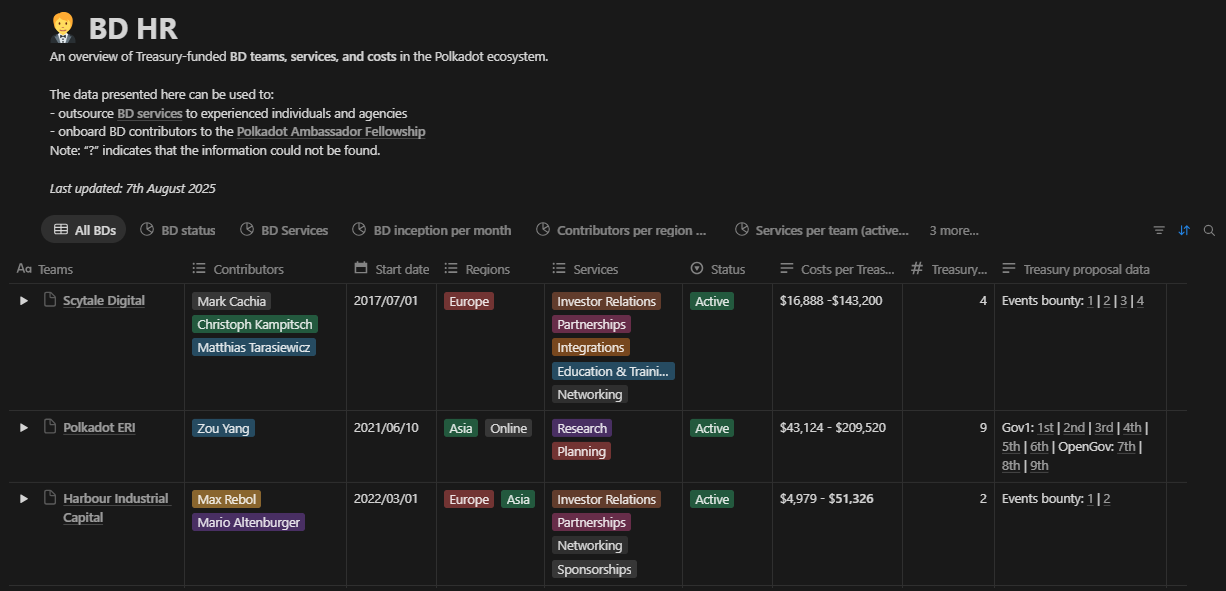The width and height of the screenshot is (1226, 591).
Task: Expand the Scytale Digital row toggle
Action: tap(24, 301)
